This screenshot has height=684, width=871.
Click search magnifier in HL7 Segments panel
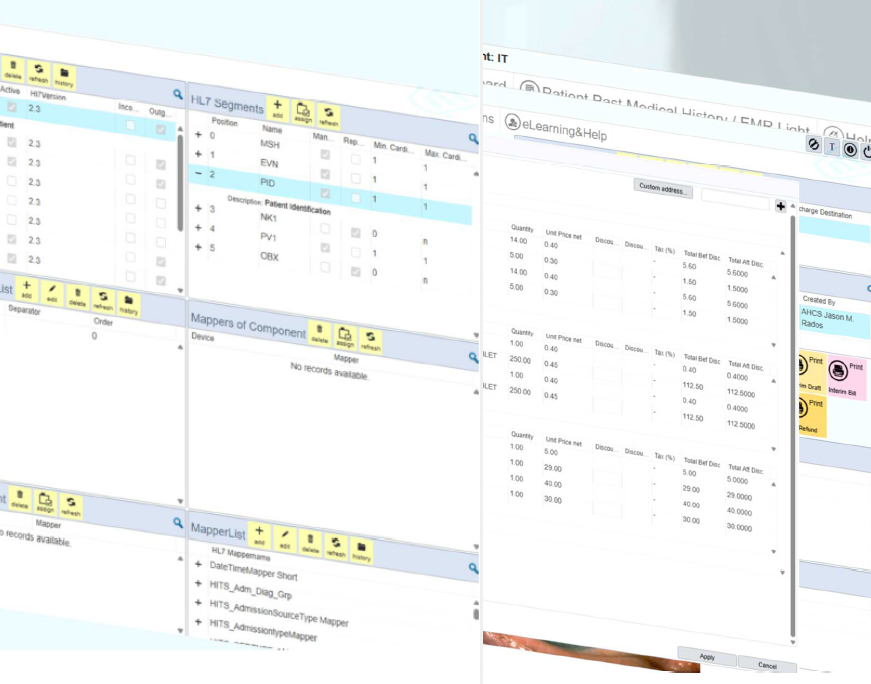pos(473,139)
